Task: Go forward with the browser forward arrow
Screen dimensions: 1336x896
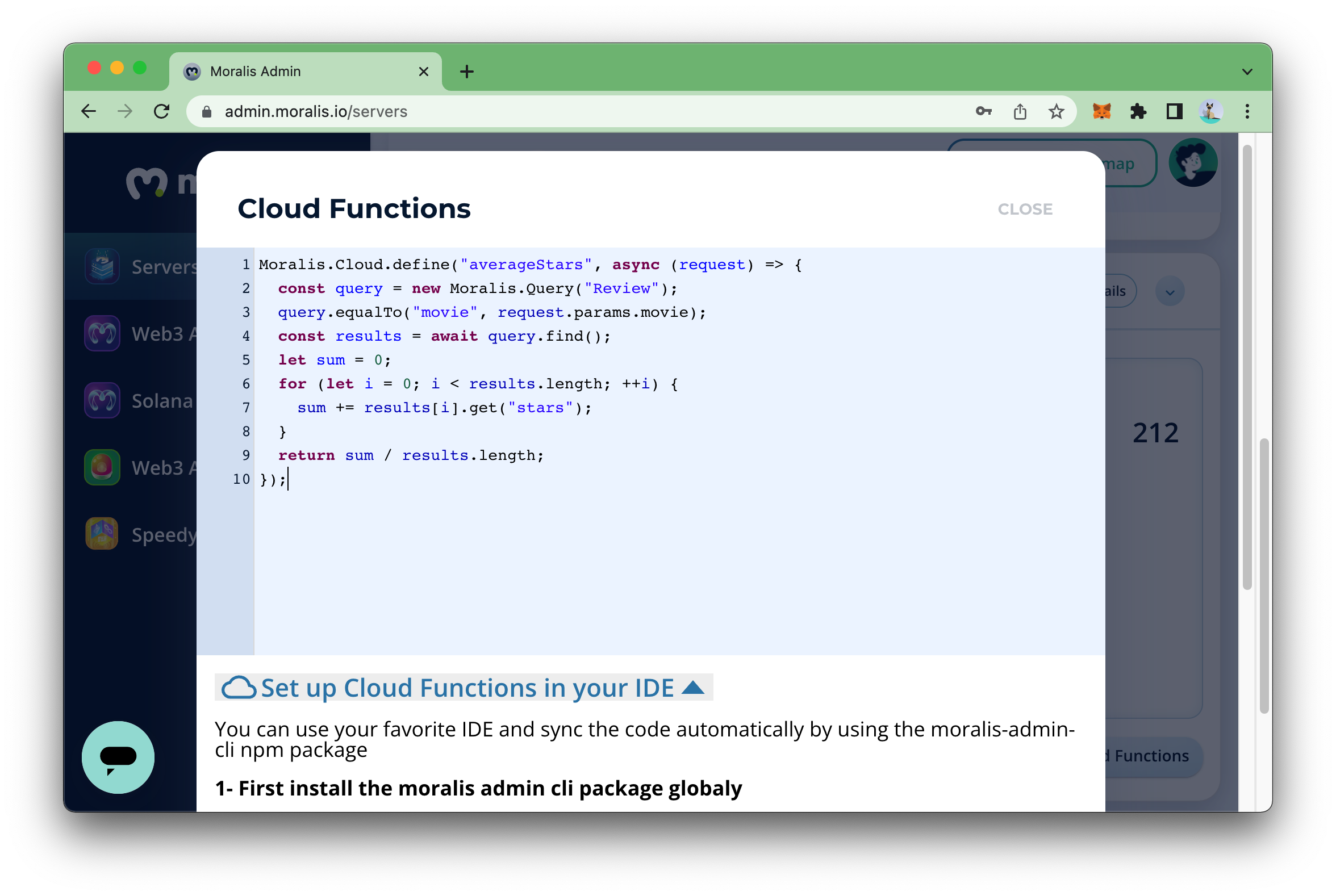Action: (124, 111)
